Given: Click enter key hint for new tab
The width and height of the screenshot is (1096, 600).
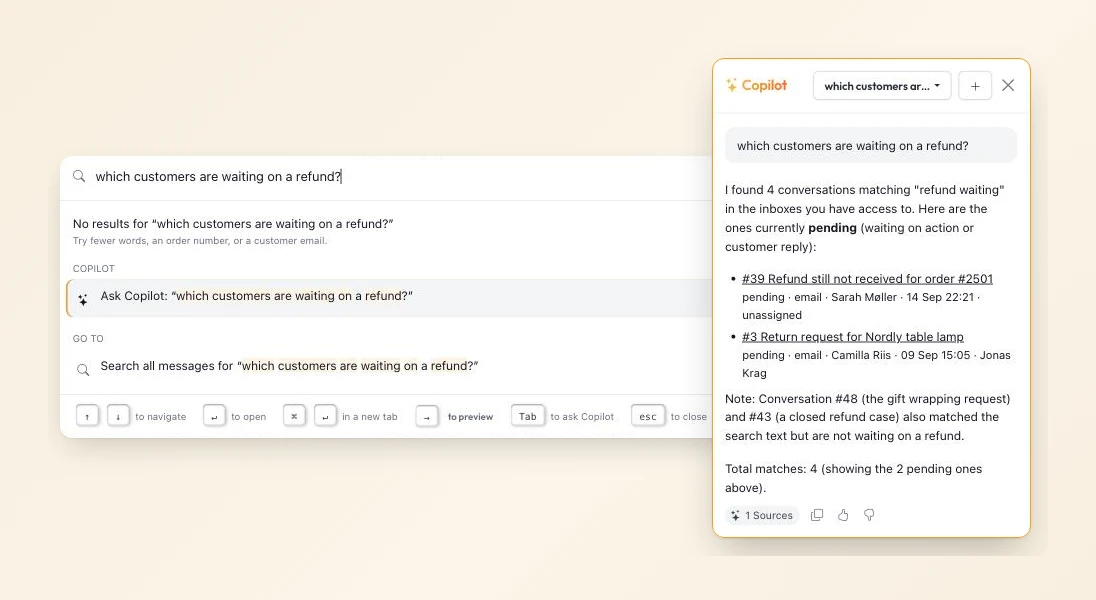Looking at the screenshot, I should click(325, 416).
